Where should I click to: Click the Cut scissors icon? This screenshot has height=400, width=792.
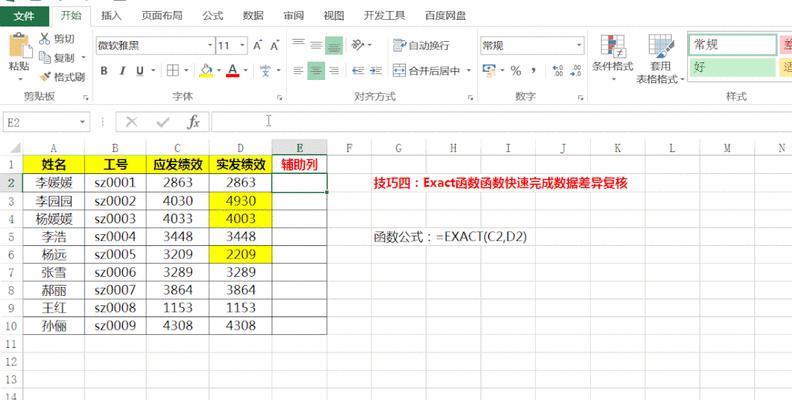point(44,39)
